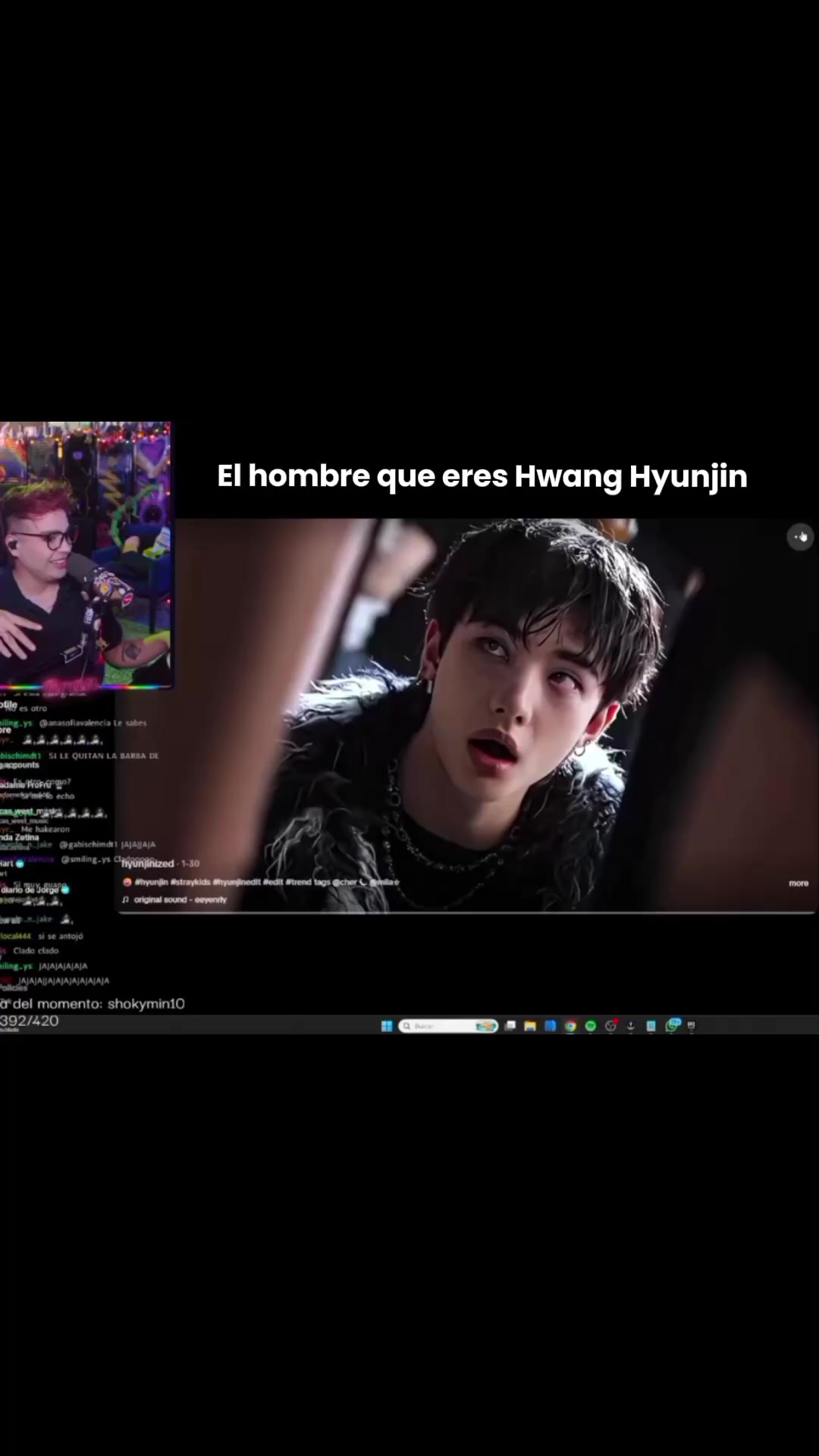Open Spotify from the taskbar
The image size is (819, 1456).
coord(591,1026)
